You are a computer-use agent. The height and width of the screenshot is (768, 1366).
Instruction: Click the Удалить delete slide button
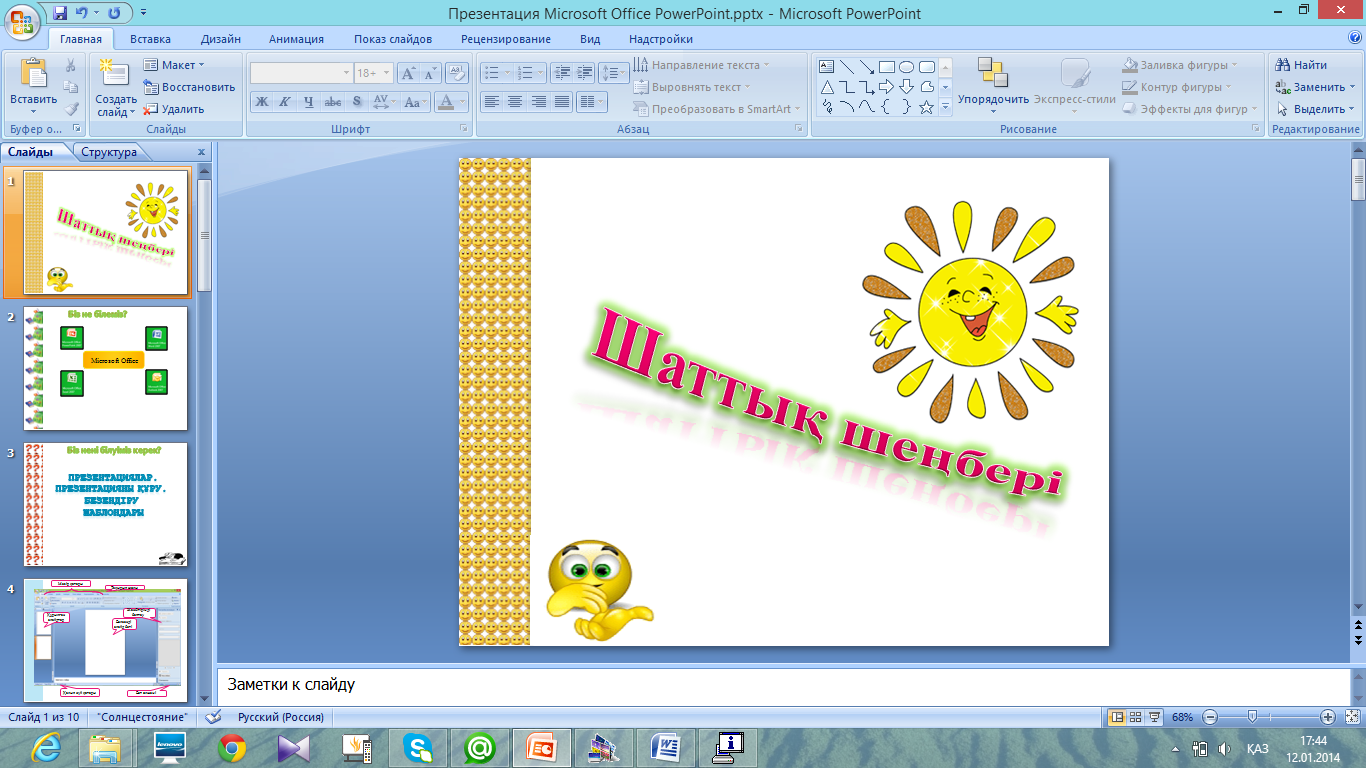(x=174, y=109)
